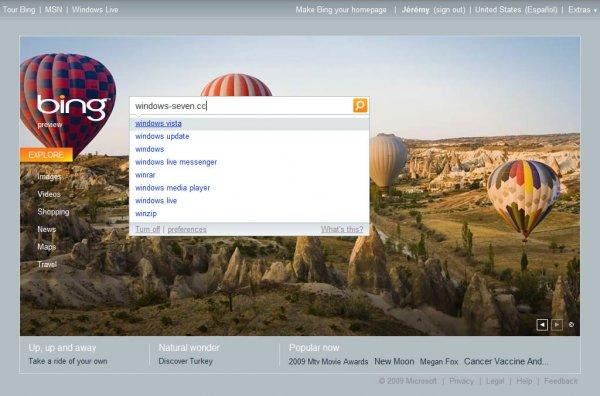Click the orange EXPLORE button
Viewport: 600px width, 396px height.
pos(46,155)
